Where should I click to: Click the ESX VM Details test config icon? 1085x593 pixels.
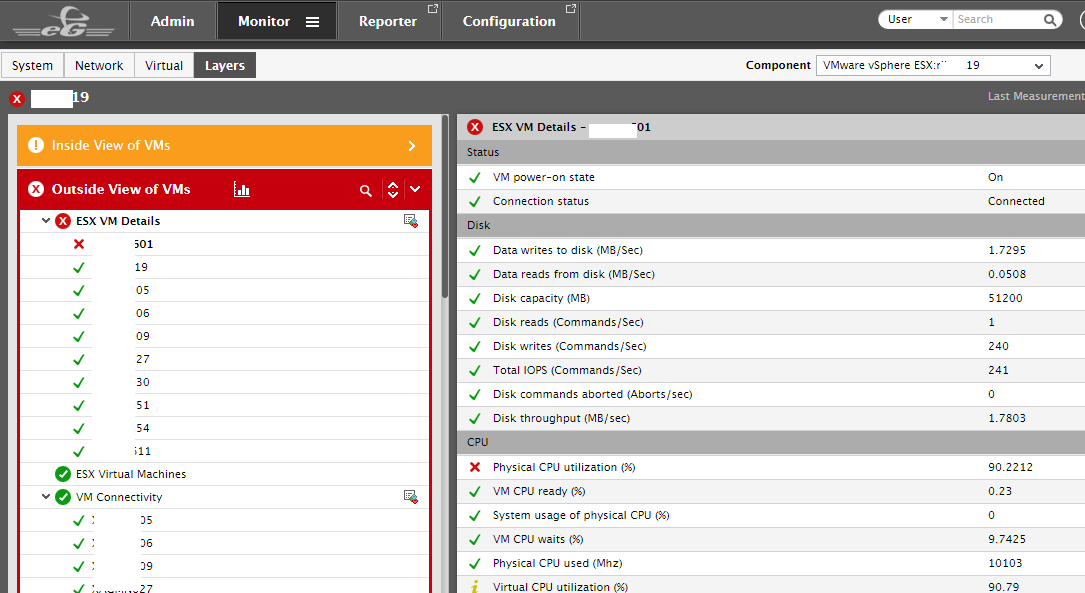click(x=410, y=221)
